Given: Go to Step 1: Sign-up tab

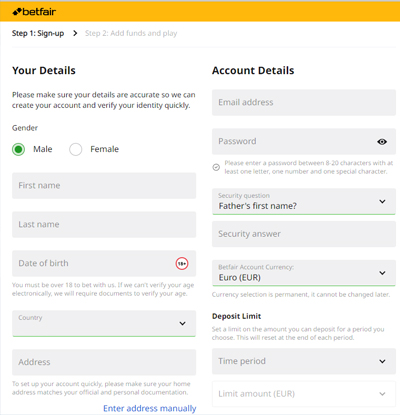Looking at the screenshot, I should click(38, 33).
